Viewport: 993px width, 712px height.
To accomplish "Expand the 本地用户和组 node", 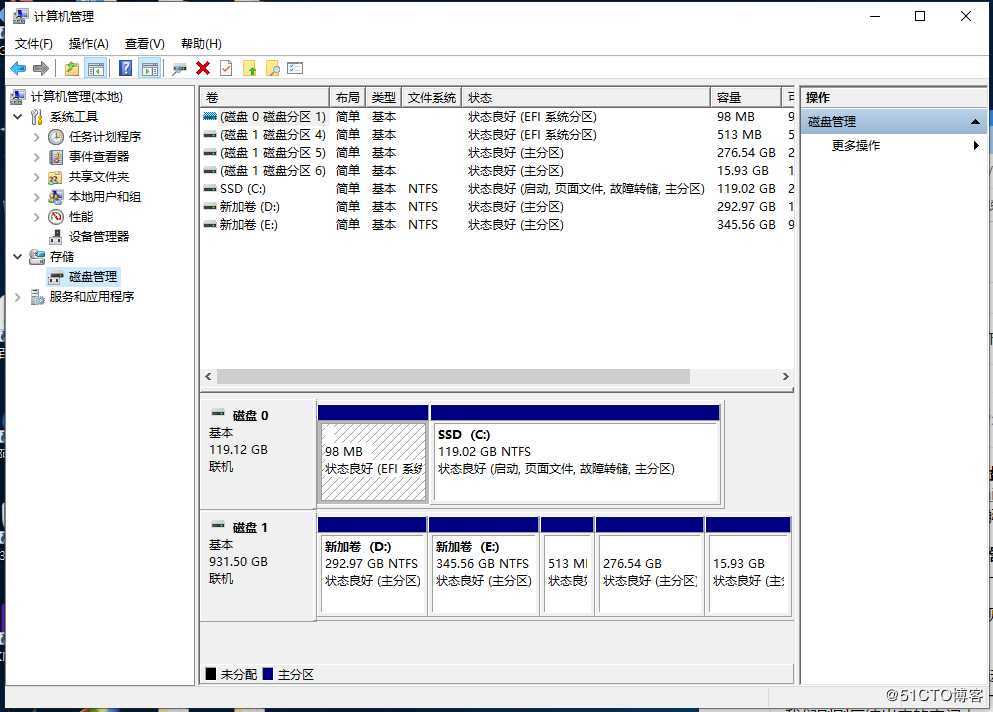I will click(x=36, y=197).
